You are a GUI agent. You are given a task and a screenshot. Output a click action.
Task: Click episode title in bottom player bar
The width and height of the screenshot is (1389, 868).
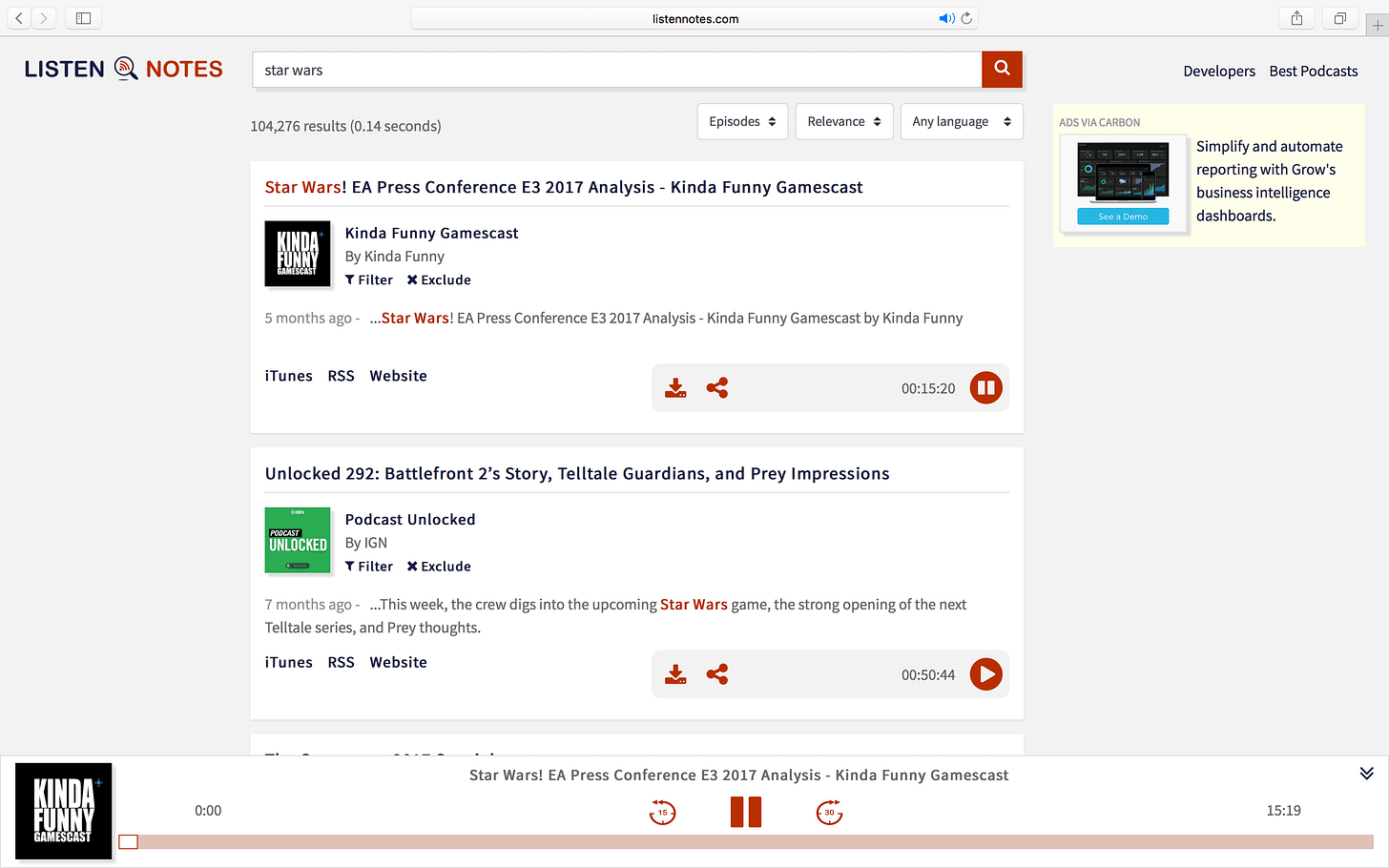[739, 775]
